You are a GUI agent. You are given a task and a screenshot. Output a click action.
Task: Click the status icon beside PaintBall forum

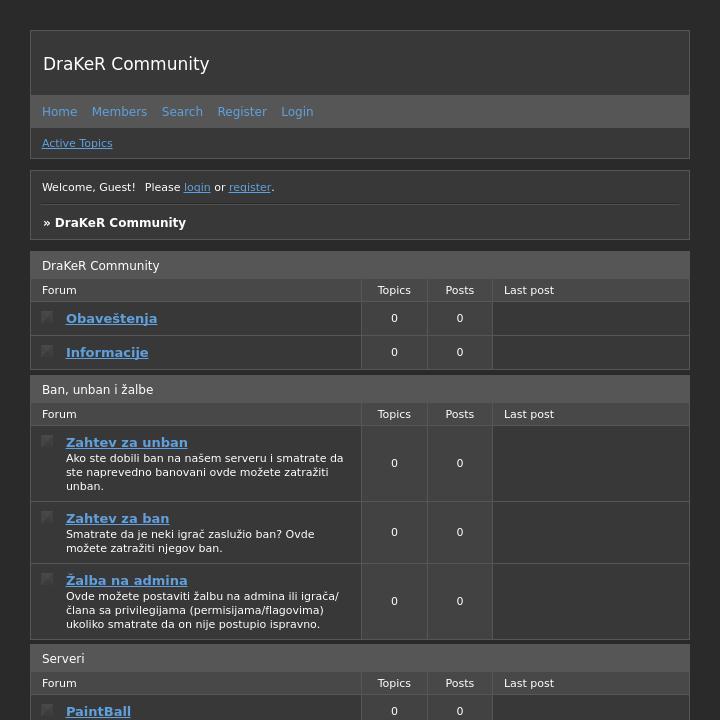47,710
